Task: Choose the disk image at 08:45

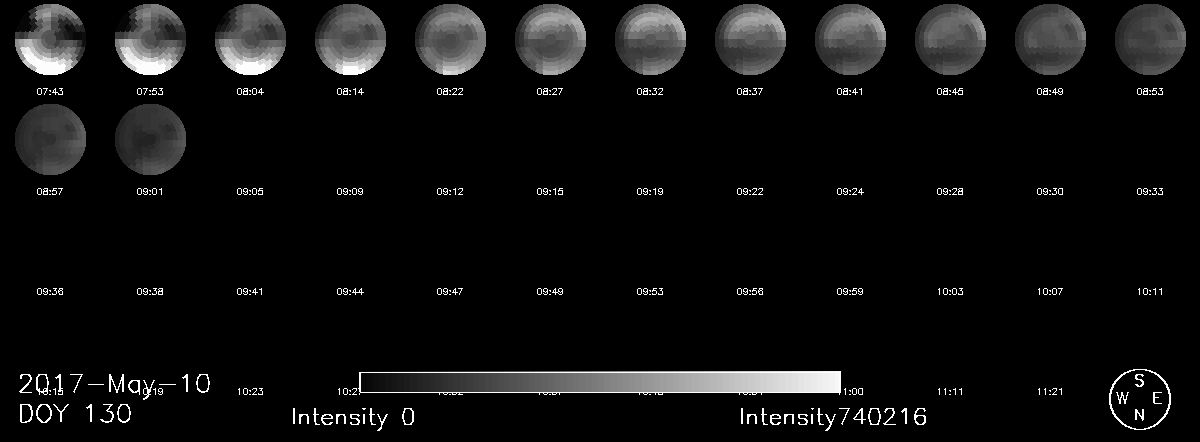Action: point(950,39)
